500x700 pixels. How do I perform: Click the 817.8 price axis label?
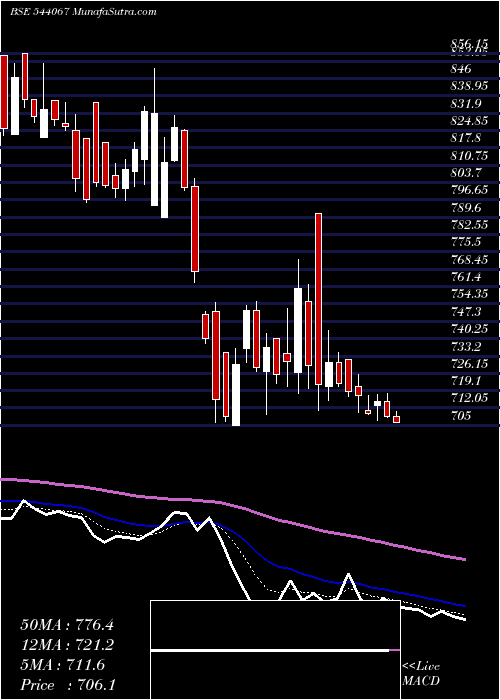[x=467, y=138]
